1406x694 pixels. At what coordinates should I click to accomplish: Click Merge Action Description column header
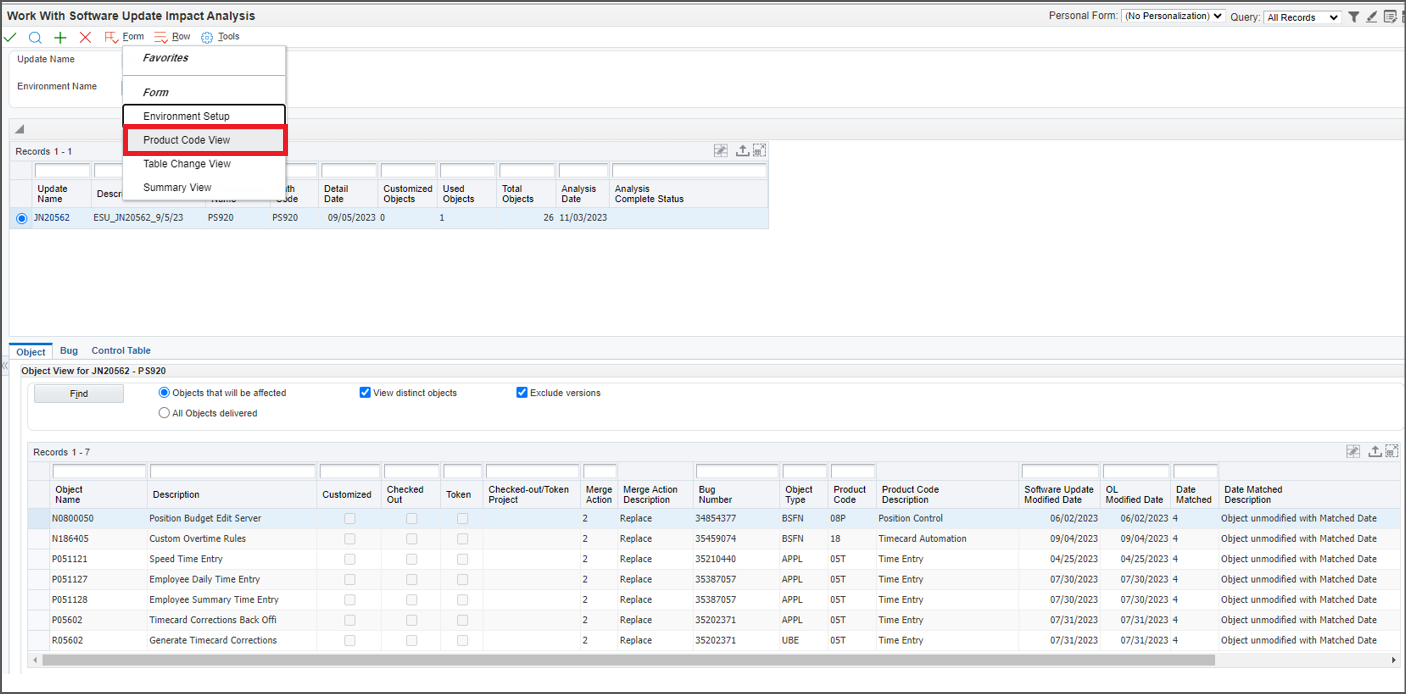[x=650, y=494]
